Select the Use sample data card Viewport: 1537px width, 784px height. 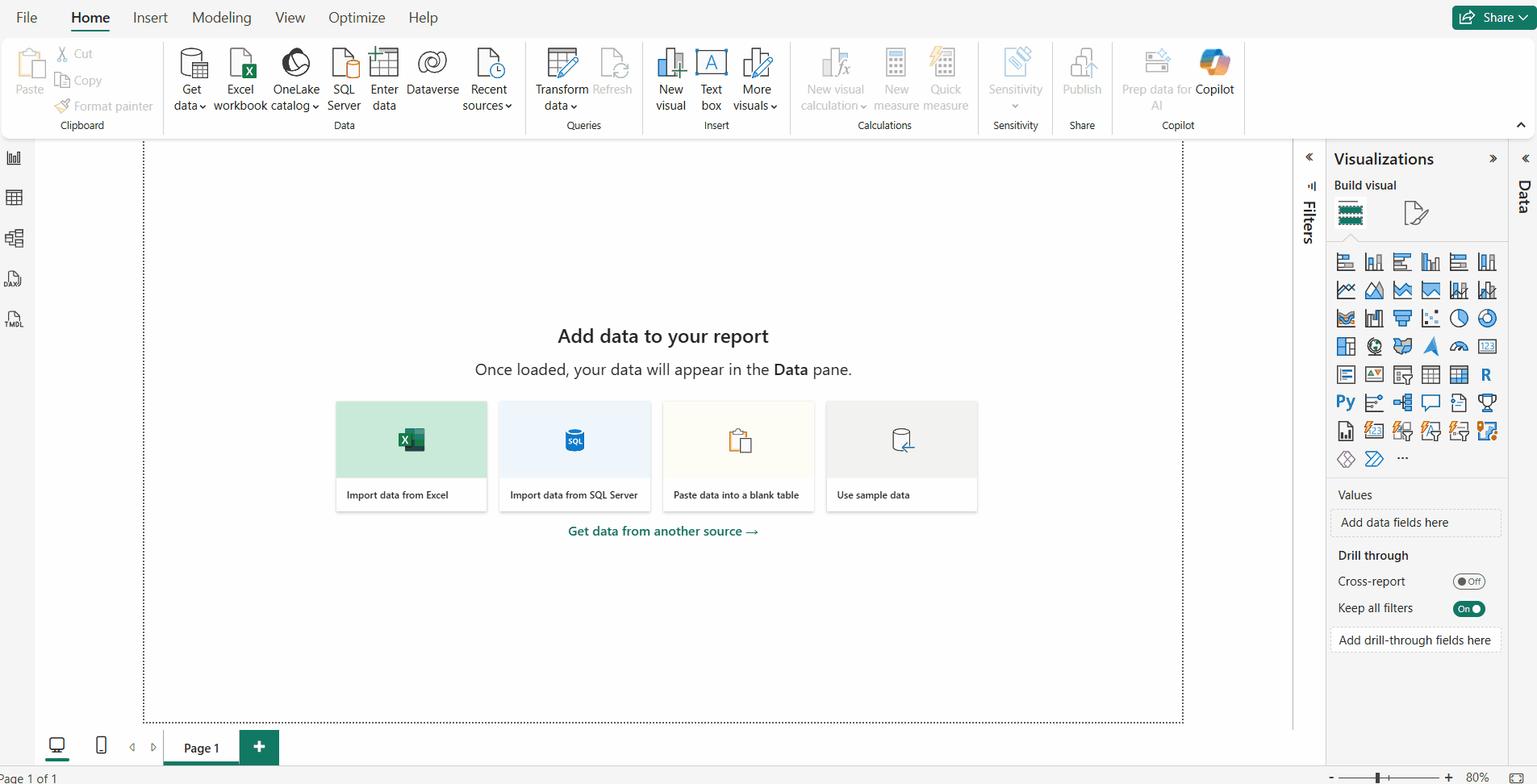(x=901, y=457)
